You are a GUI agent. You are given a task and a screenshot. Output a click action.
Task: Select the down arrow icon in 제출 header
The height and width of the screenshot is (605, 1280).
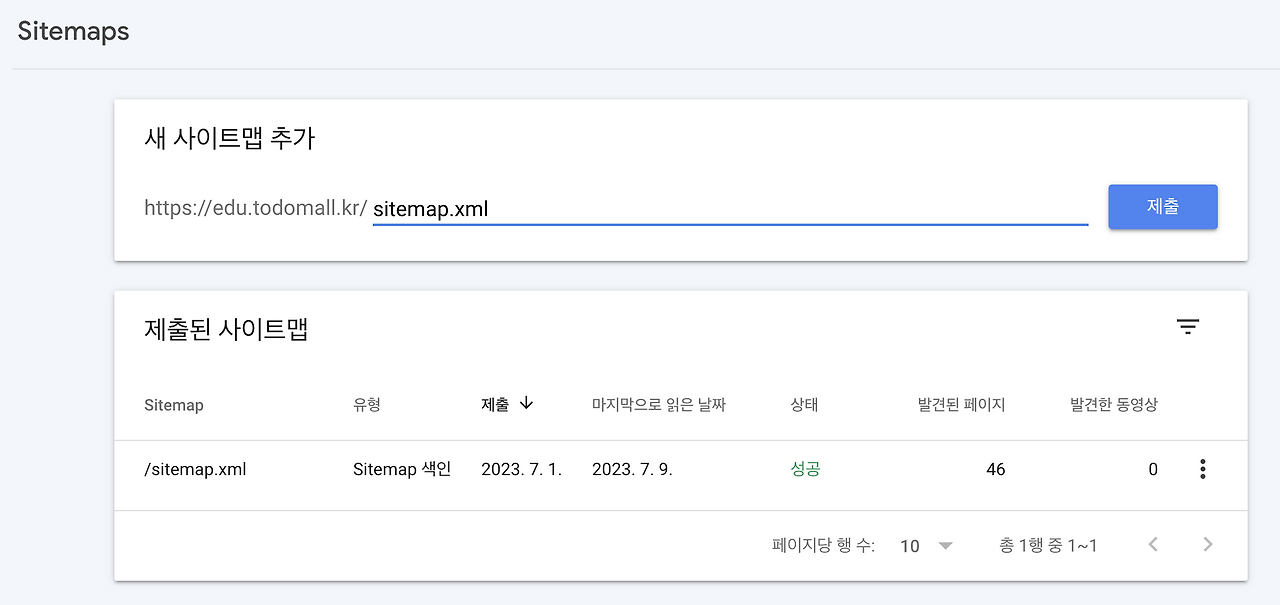pos(528,404)
